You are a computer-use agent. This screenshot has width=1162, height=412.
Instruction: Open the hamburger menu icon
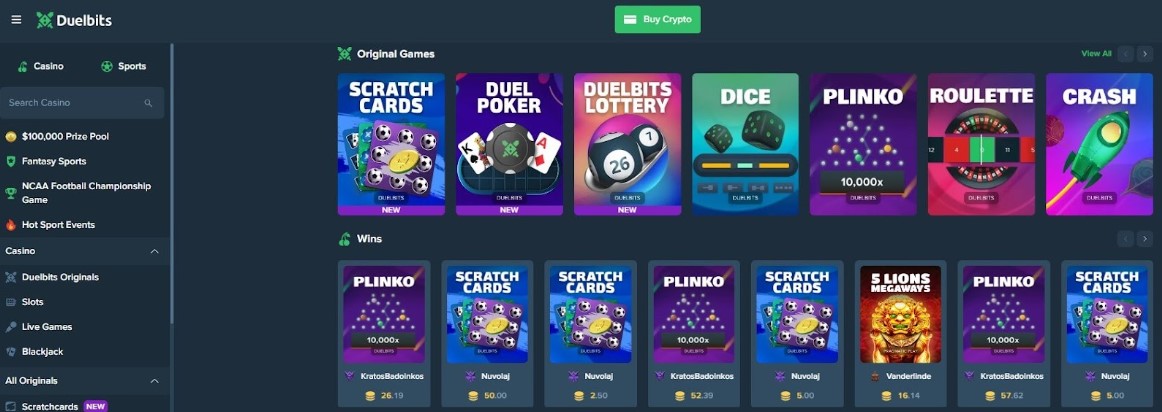[x=16, y=20]
